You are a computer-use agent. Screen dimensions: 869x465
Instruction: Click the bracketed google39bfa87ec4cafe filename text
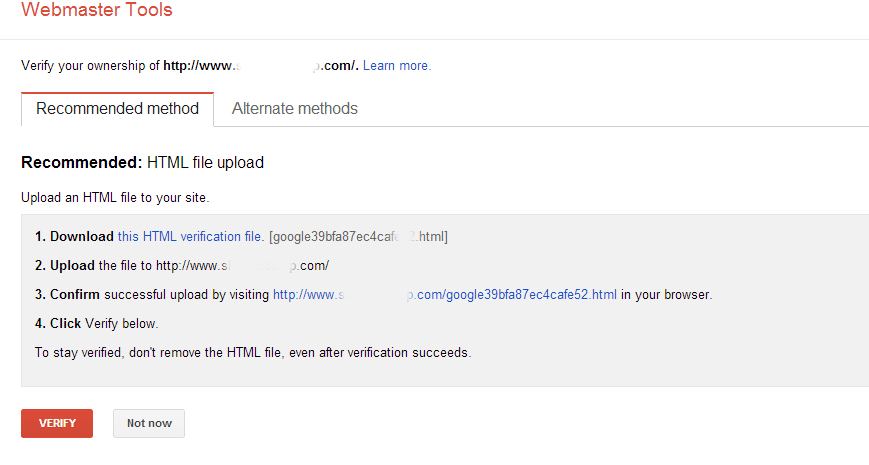tap(358, 237)
